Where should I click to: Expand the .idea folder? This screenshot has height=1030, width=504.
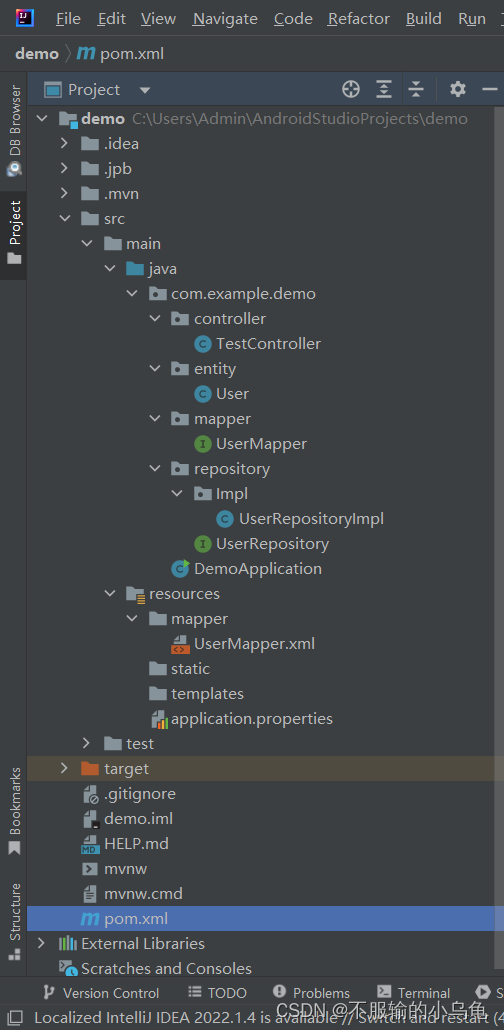tap(64, 143)
